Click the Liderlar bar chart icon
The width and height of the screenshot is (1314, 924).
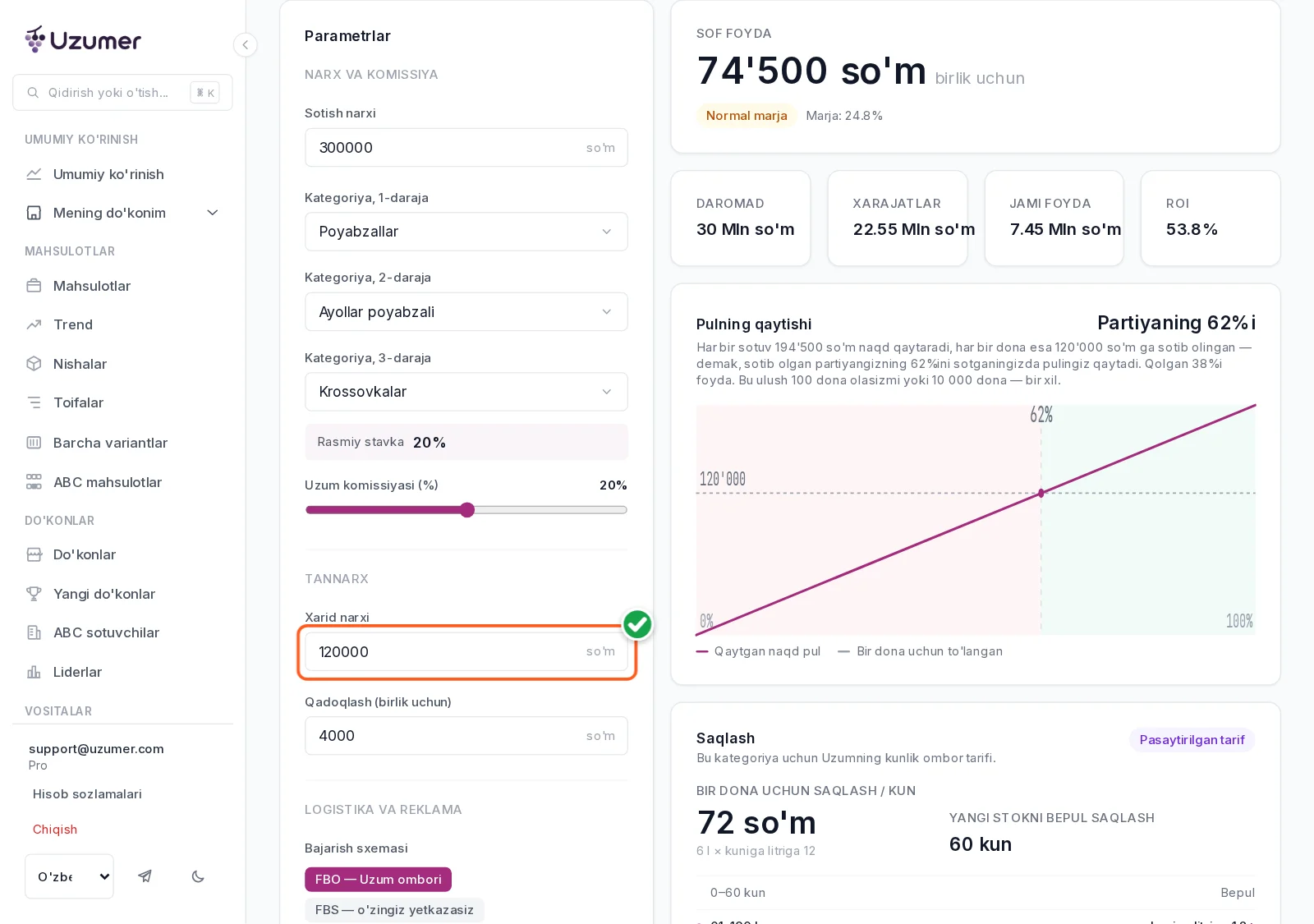click(x=34, y=672)
